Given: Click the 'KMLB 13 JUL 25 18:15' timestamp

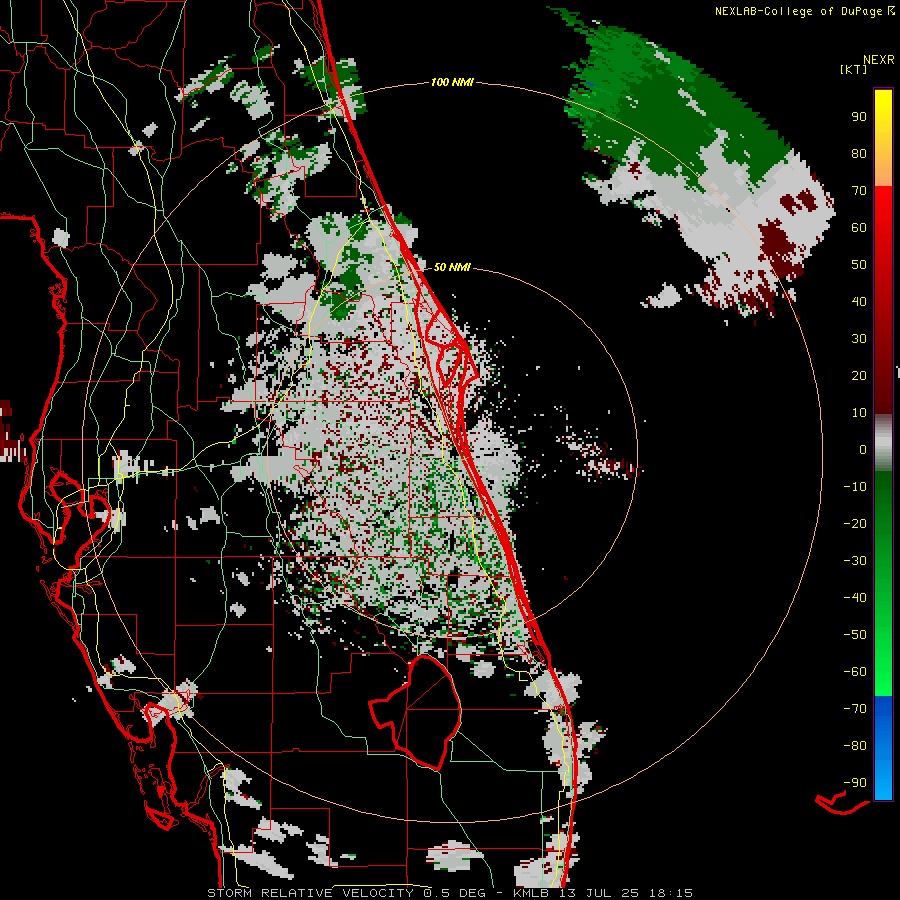Looking at the screenshot, I should (x=603, y=893).
